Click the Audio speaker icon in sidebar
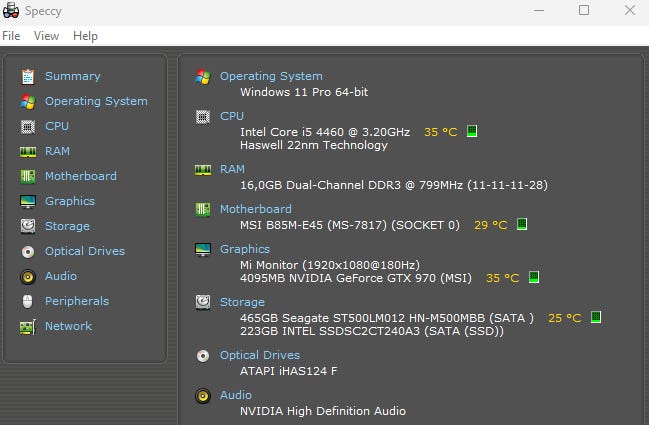This screenshot has height=425, width=649. point(27,276)
